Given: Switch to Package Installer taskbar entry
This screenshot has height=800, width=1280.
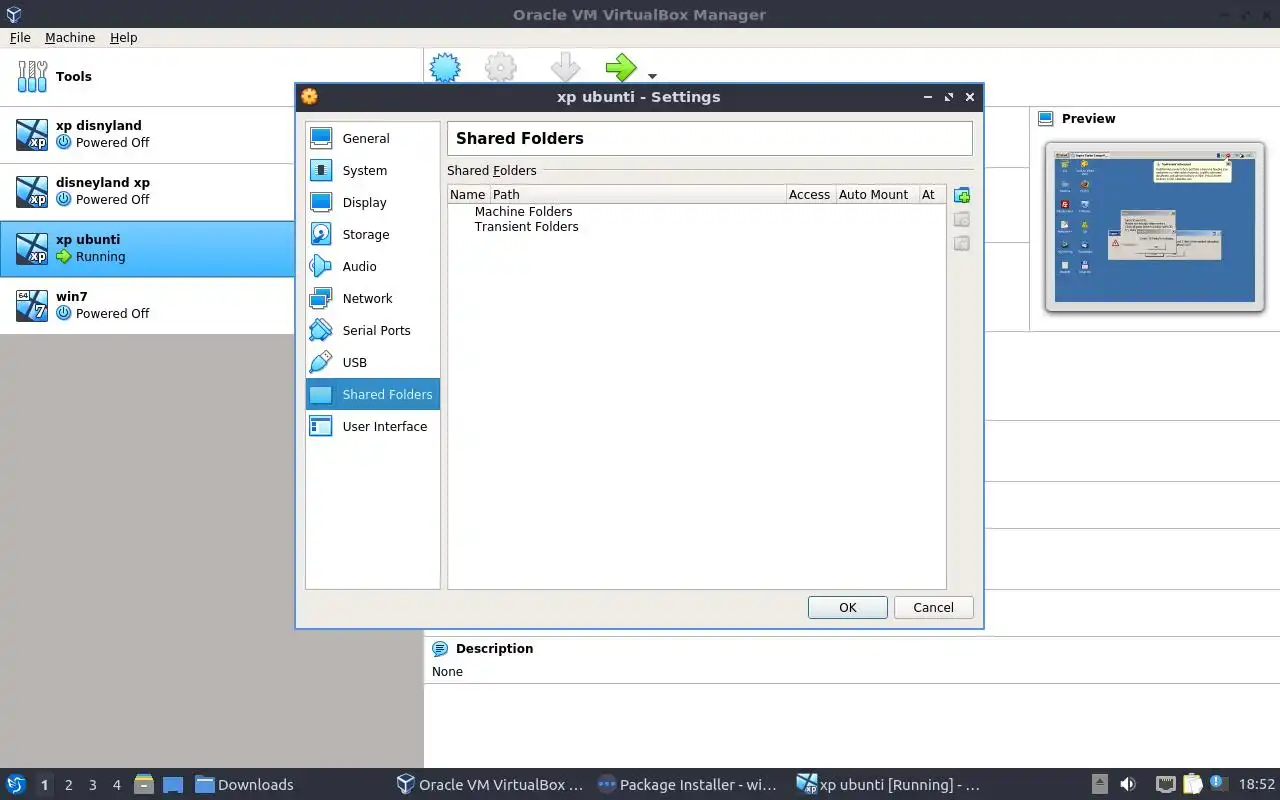Looking at the screenshot, I should click(687, 784).
